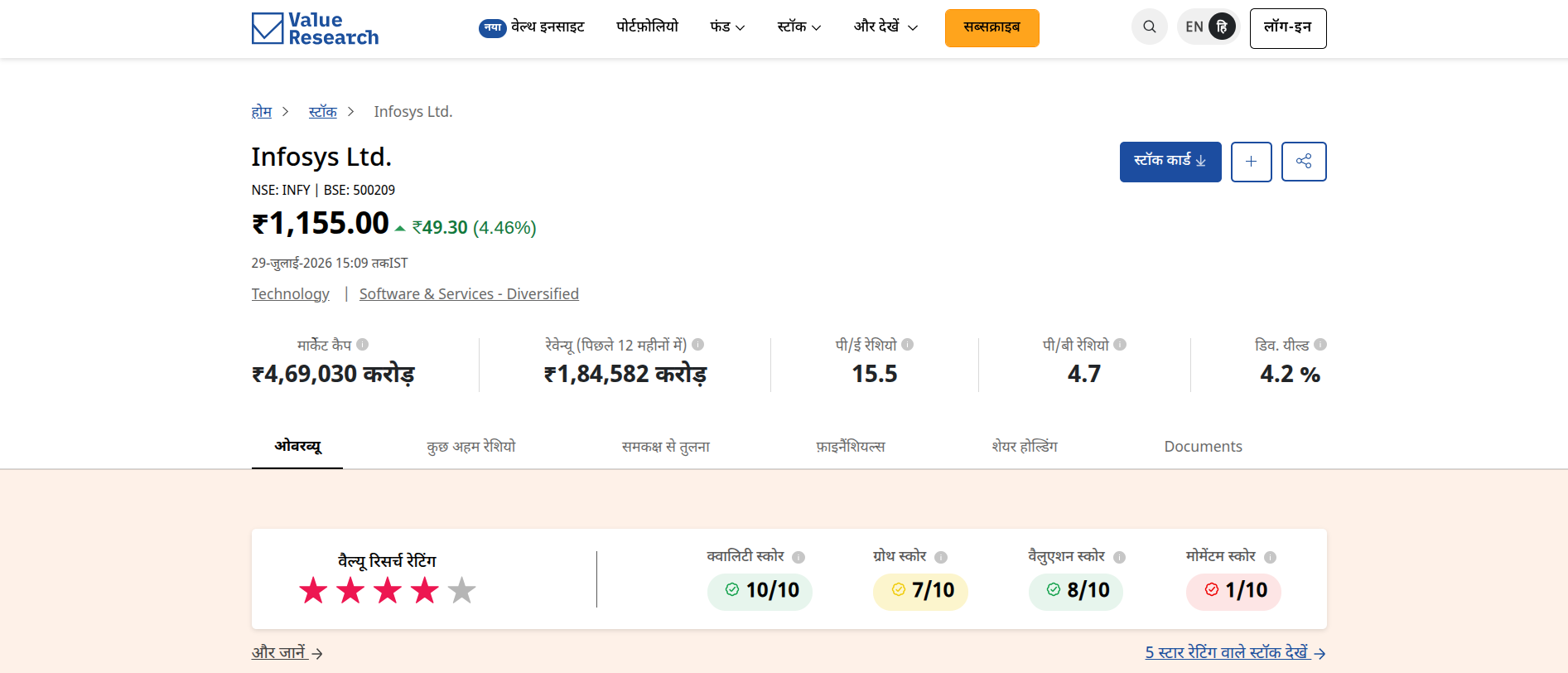Expand the स्टॉक dropdown menu

[799, 27]
